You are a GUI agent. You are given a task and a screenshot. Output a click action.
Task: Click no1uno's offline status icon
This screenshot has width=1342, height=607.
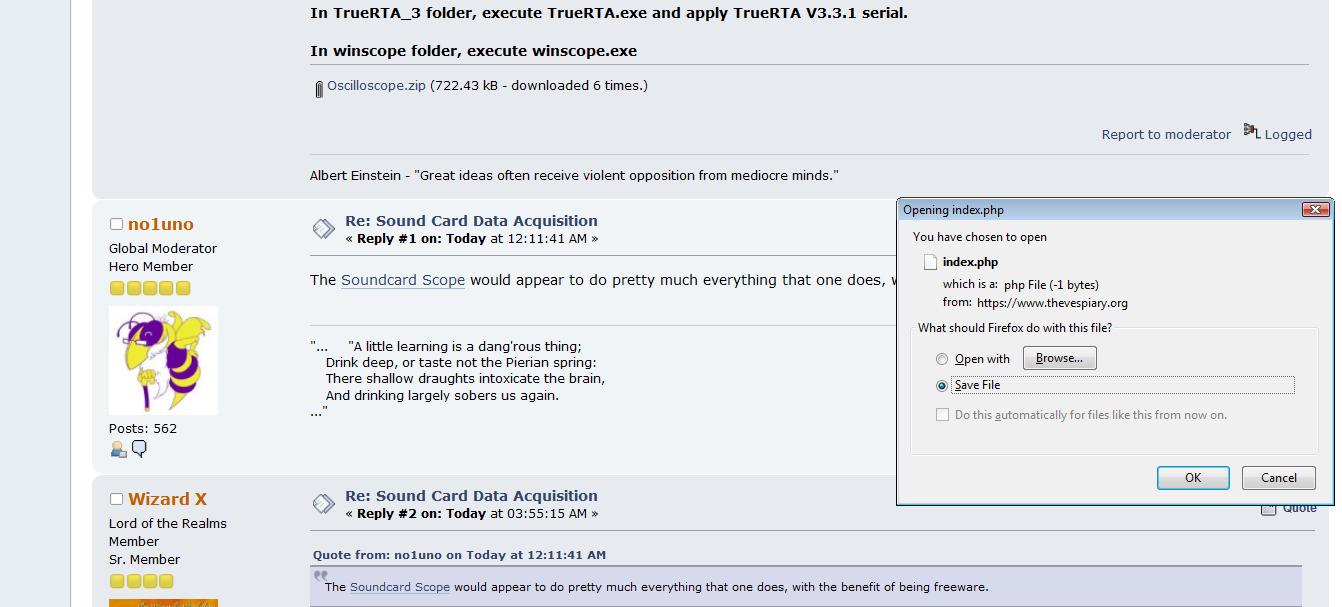coord(116,224)
